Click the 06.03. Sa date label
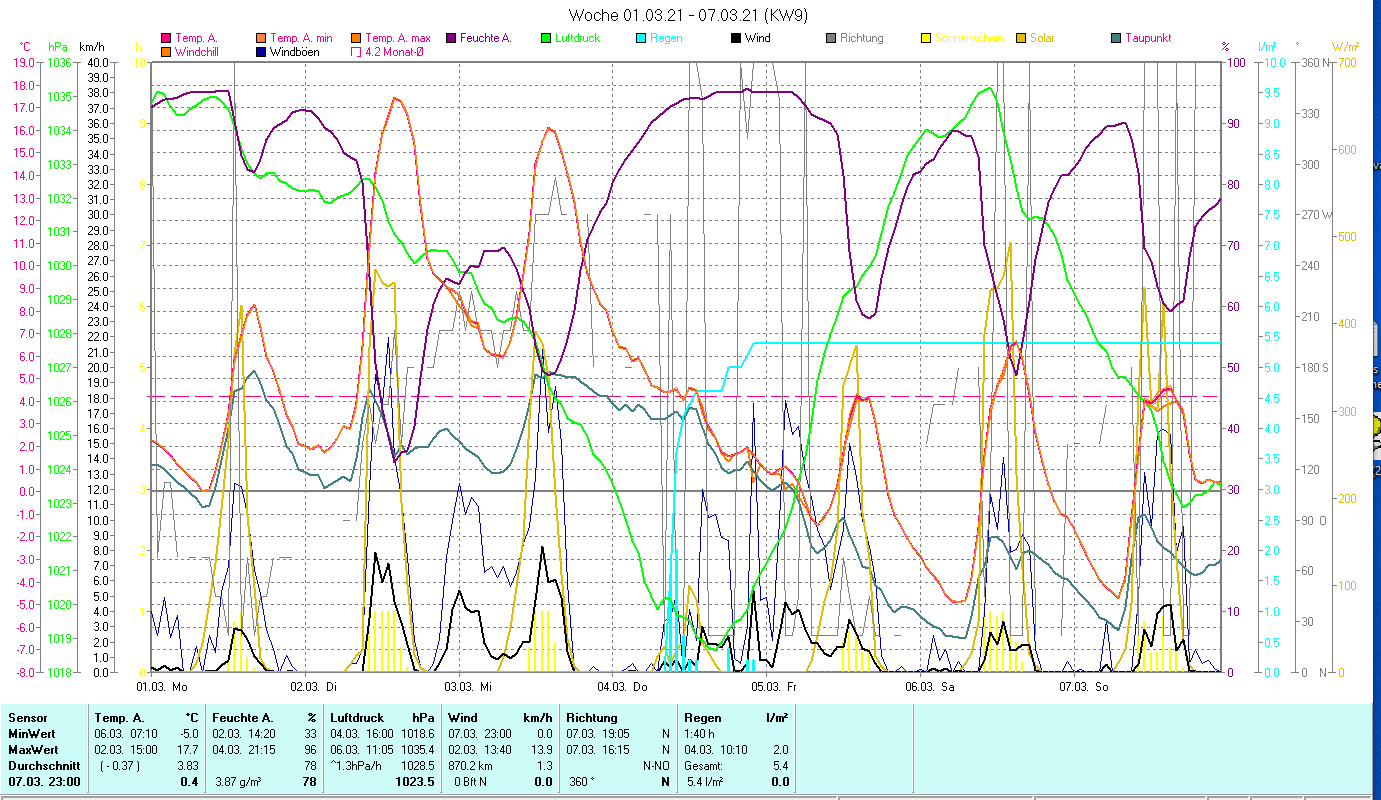1381x800 pixels. (x=929, y=687)
